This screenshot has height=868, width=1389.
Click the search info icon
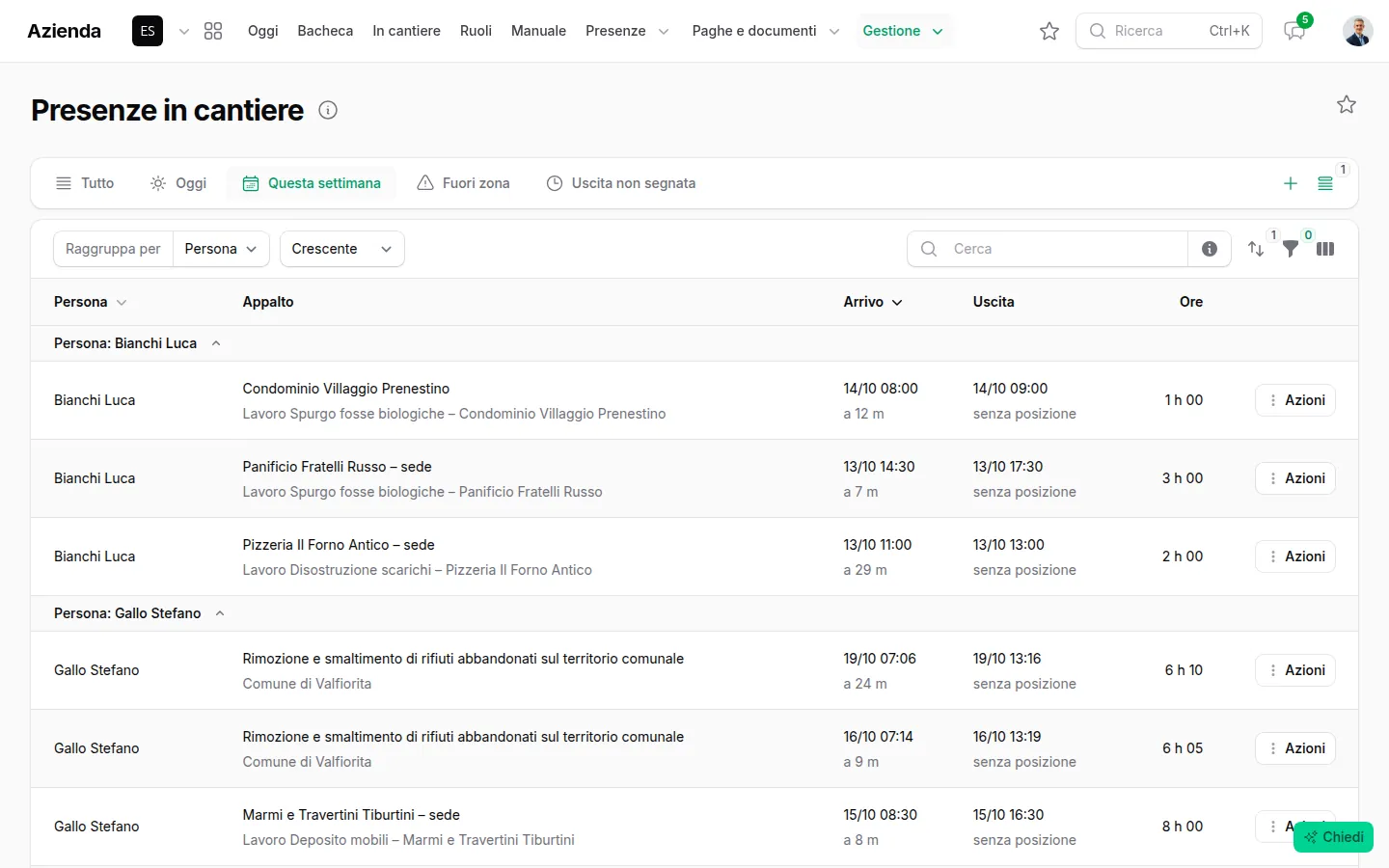(x=1210, y=249)
